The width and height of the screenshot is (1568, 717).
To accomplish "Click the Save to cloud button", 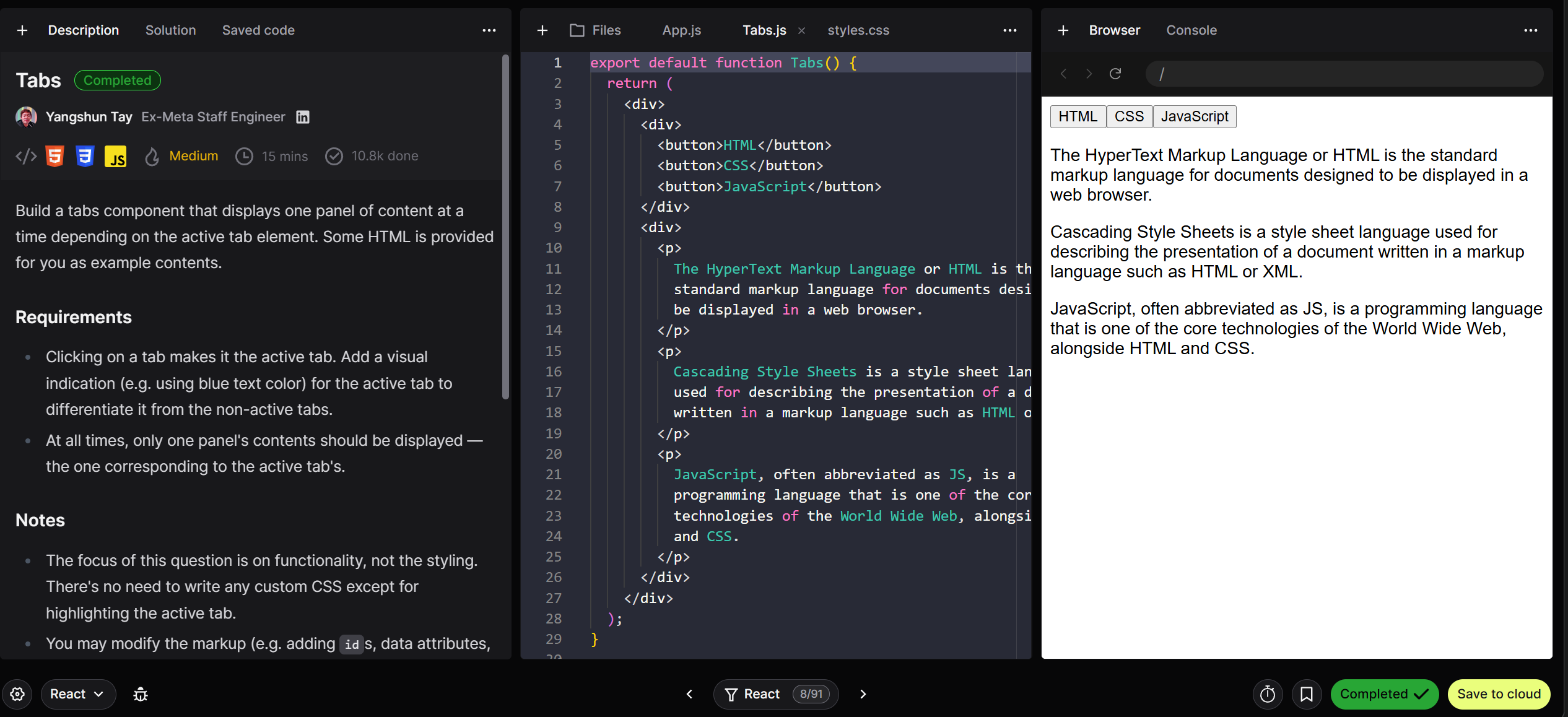I will [1498, 694].
